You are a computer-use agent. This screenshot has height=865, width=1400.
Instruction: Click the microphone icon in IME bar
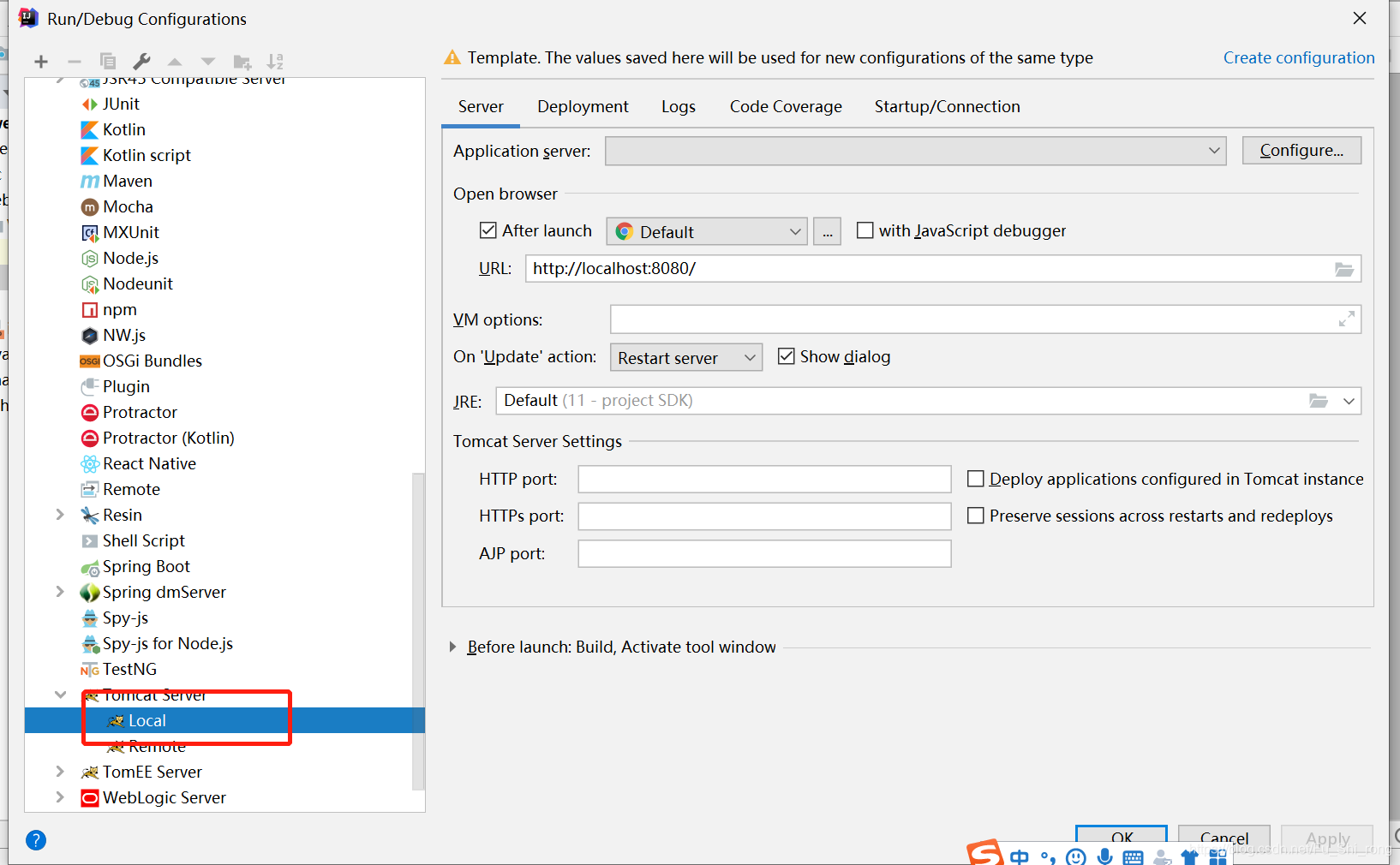point(1105,856)
